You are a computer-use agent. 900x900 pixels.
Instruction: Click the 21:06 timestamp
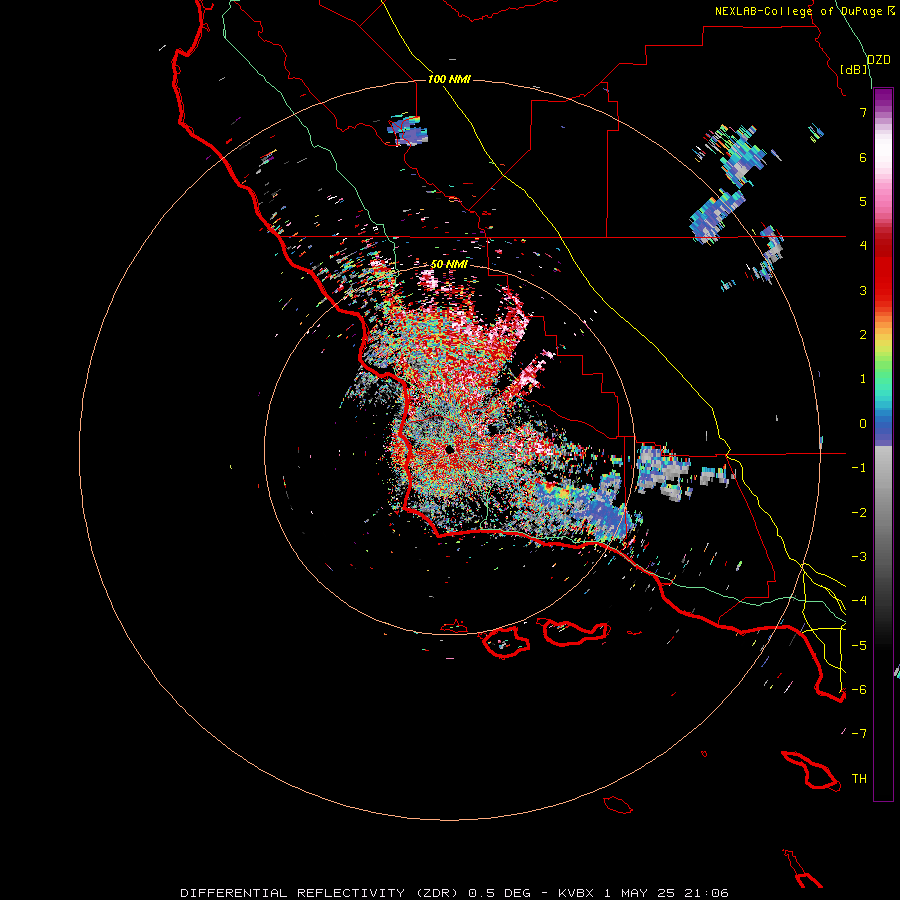tap(705, 893)
